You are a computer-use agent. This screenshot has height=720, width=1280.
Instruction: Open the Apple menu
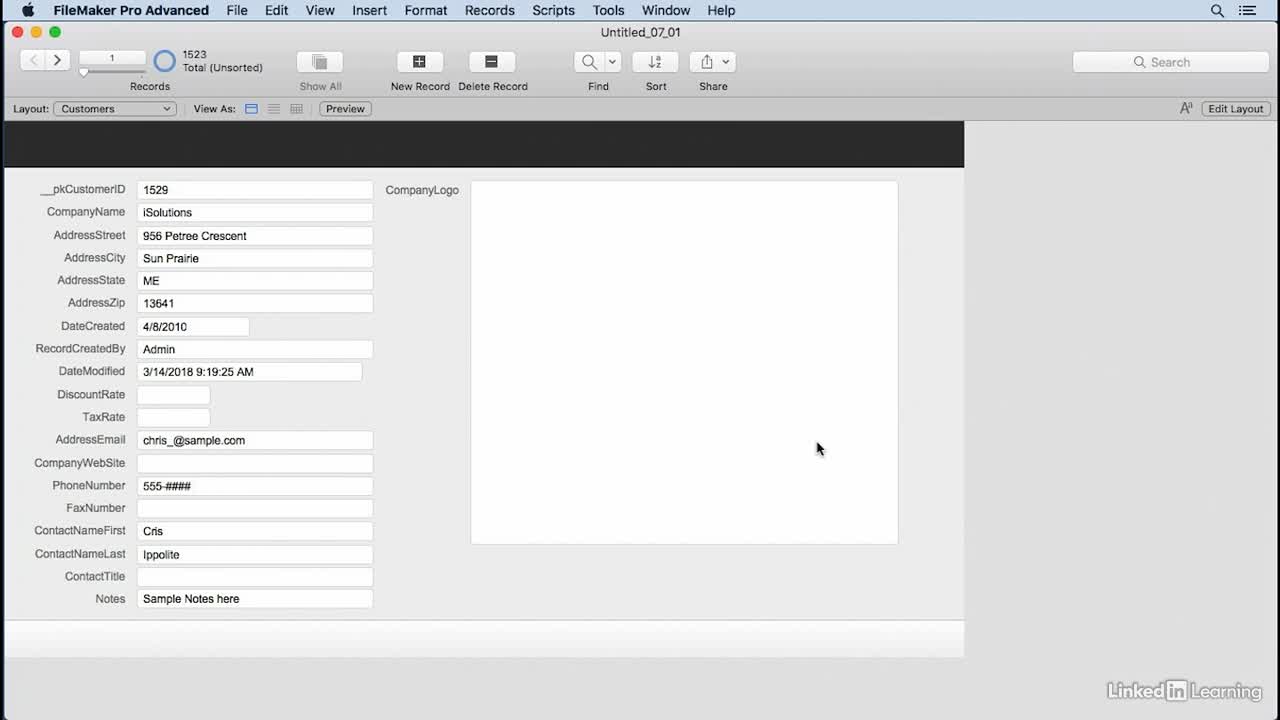[28, 10]
